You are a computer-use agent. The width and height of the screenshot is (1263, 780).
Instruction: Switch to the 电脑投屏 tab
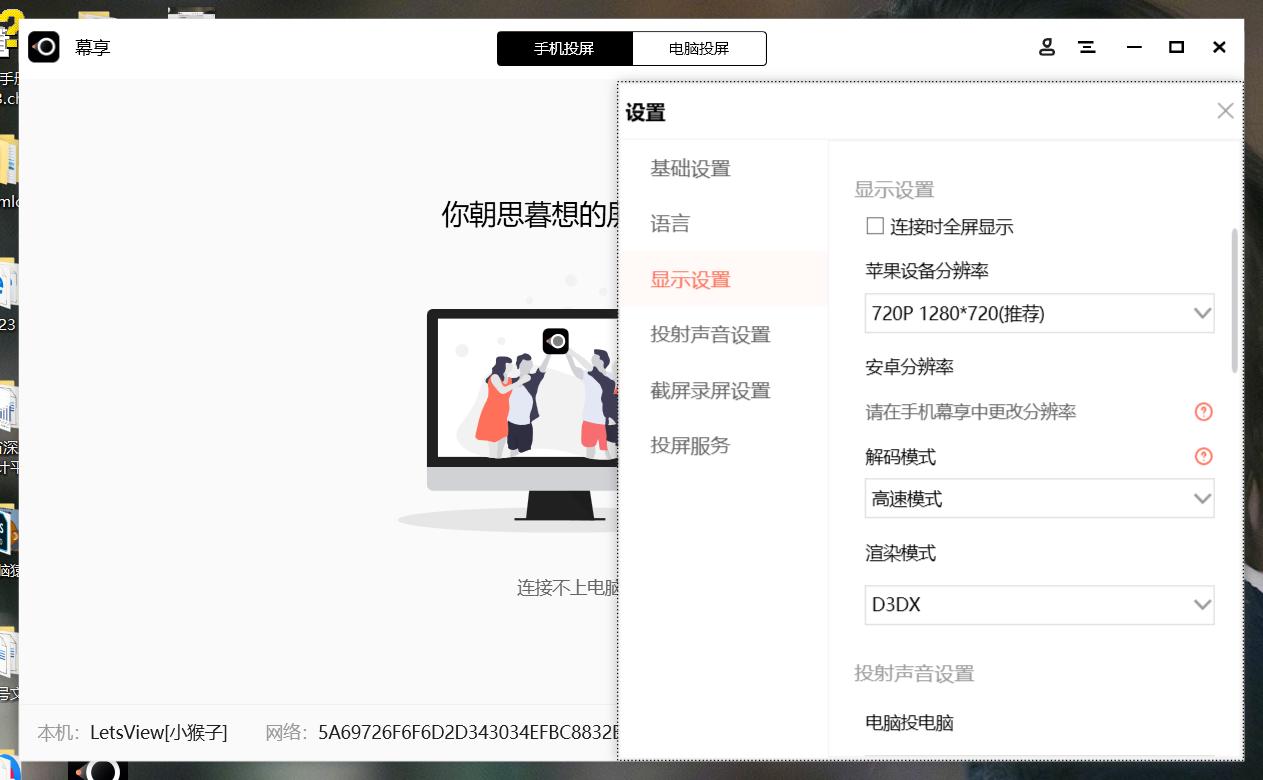700,48
